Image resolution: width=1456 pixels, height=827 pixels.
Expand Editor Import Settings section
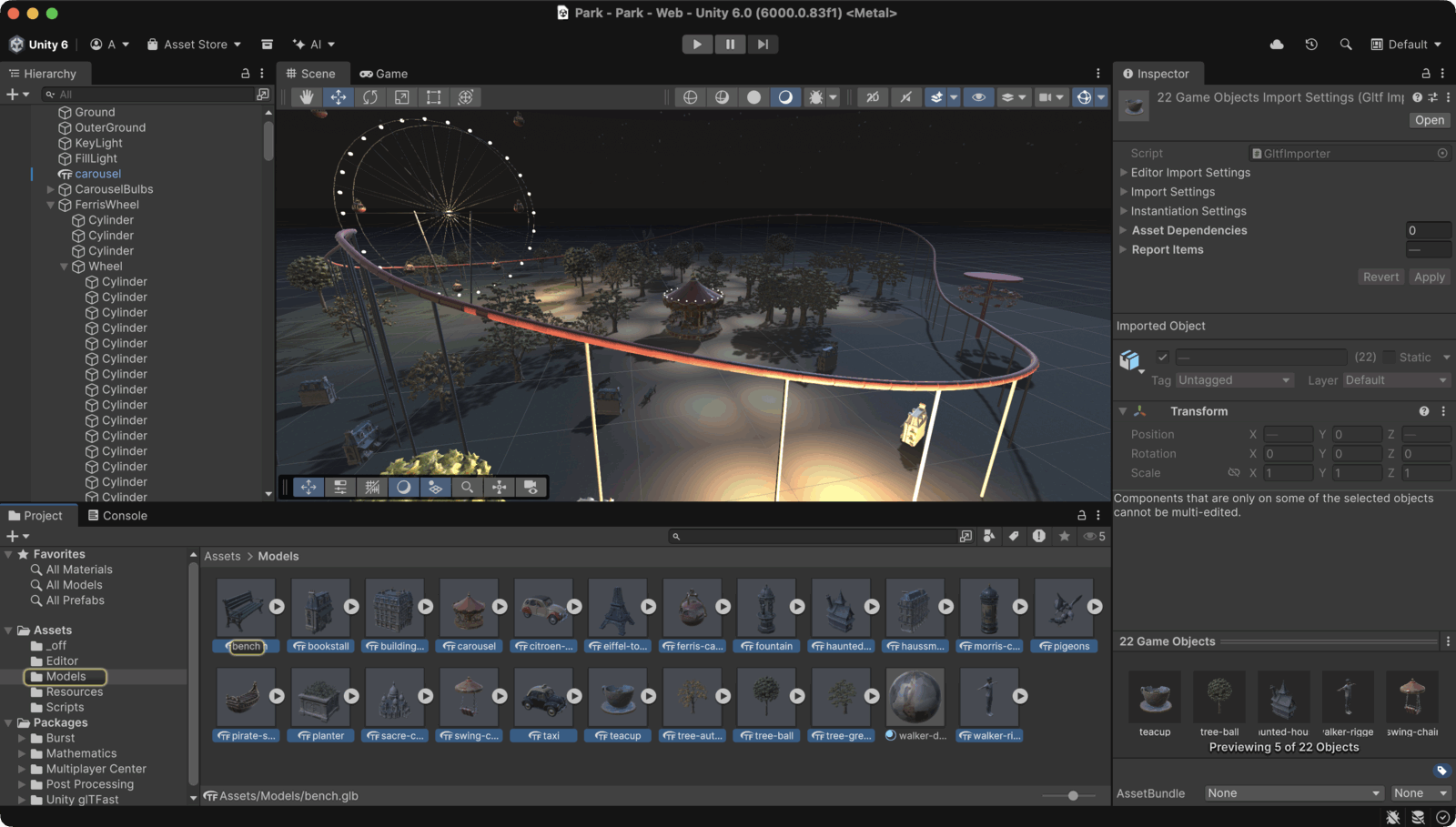click(1123, 173)
